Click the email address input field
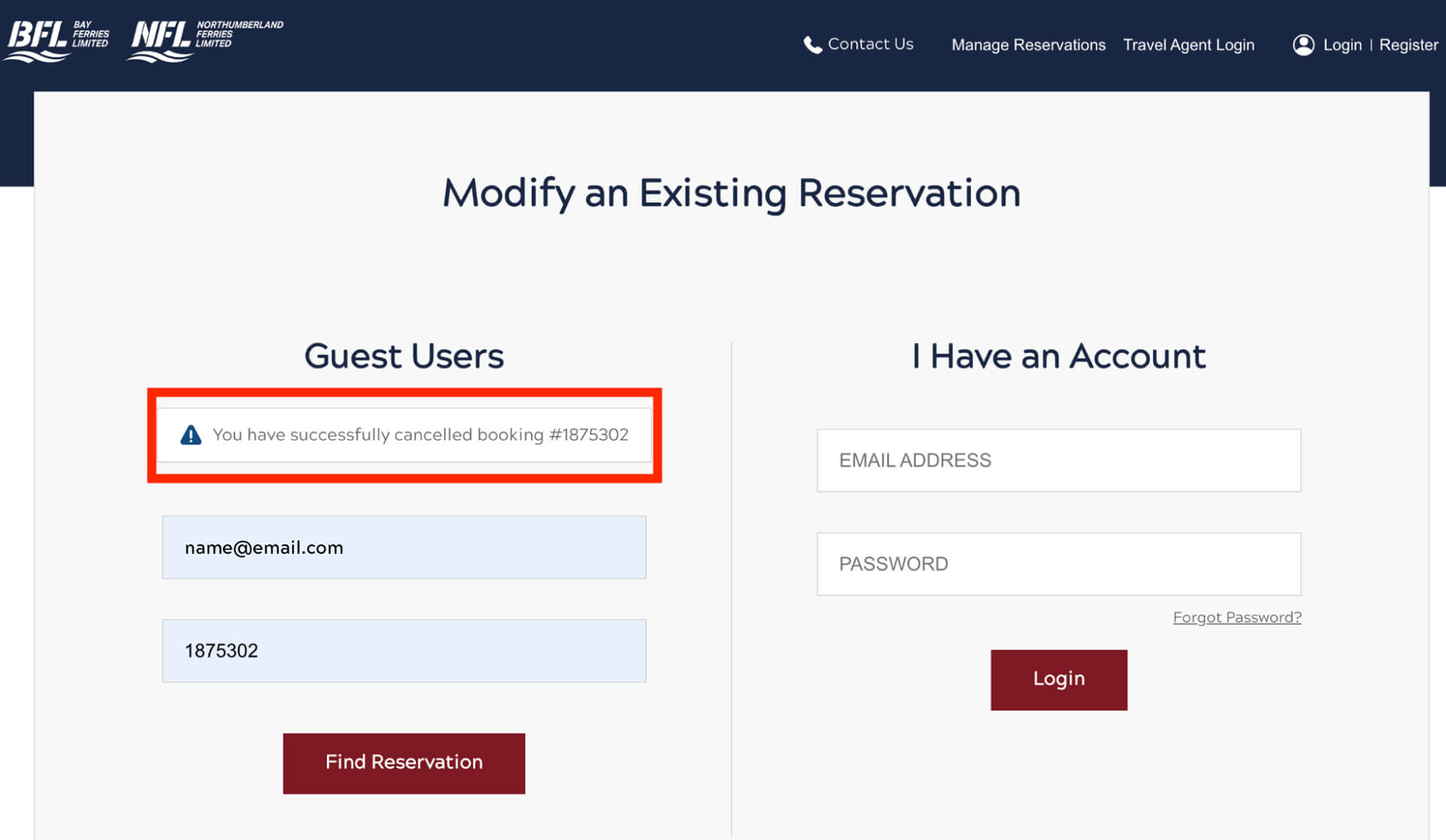Image resolution: width=1446 pixels, height=840 pixels. [x=1058, y=460]
